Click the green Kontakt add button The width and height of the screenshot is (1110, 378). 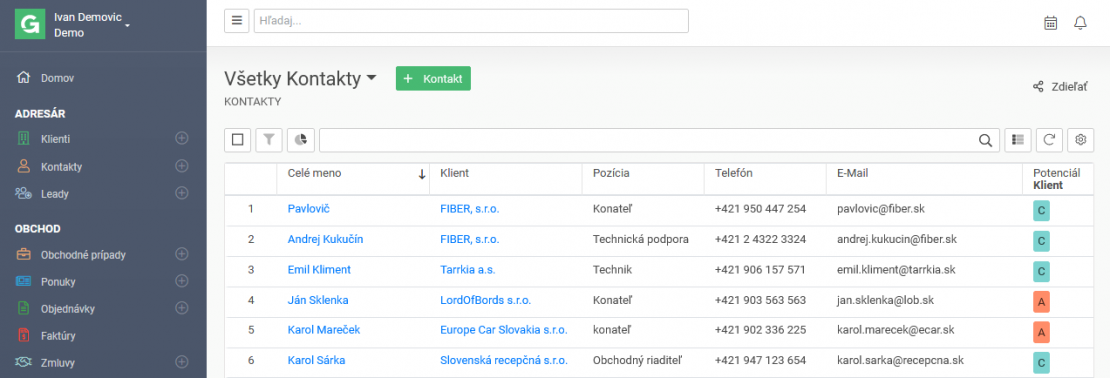coord(433,79)
